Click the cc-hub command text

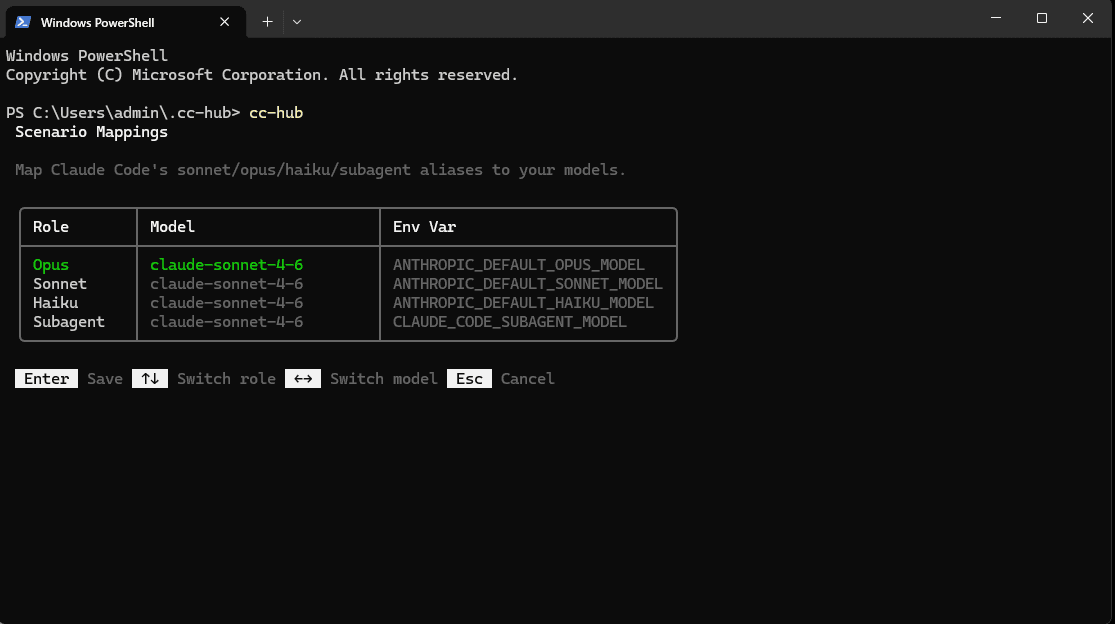pyautogui.click(x=276, y=113)
